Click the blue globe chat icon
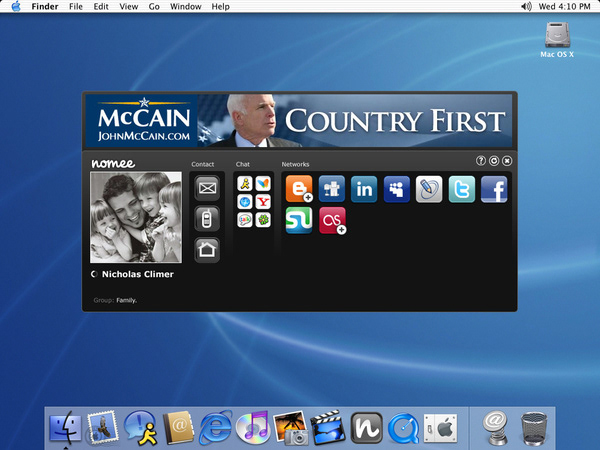Screen dimensions: 600x450 pos(245,202)
